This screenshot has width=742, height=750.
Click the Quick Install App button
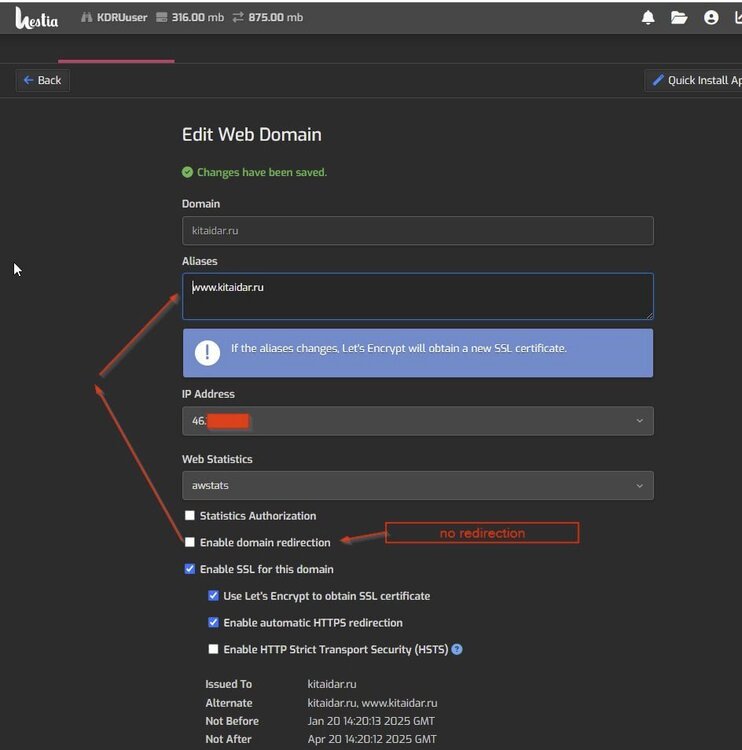[696, 80]
